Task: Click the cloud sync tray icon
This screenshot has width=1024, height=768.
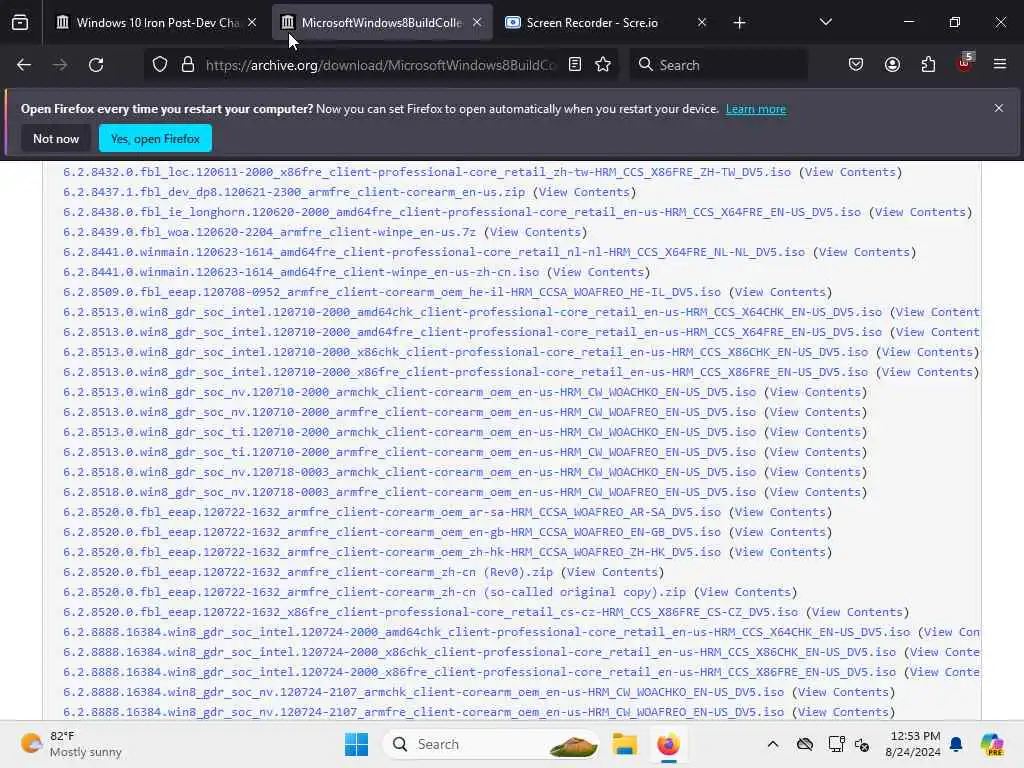Action: (805, 744)
